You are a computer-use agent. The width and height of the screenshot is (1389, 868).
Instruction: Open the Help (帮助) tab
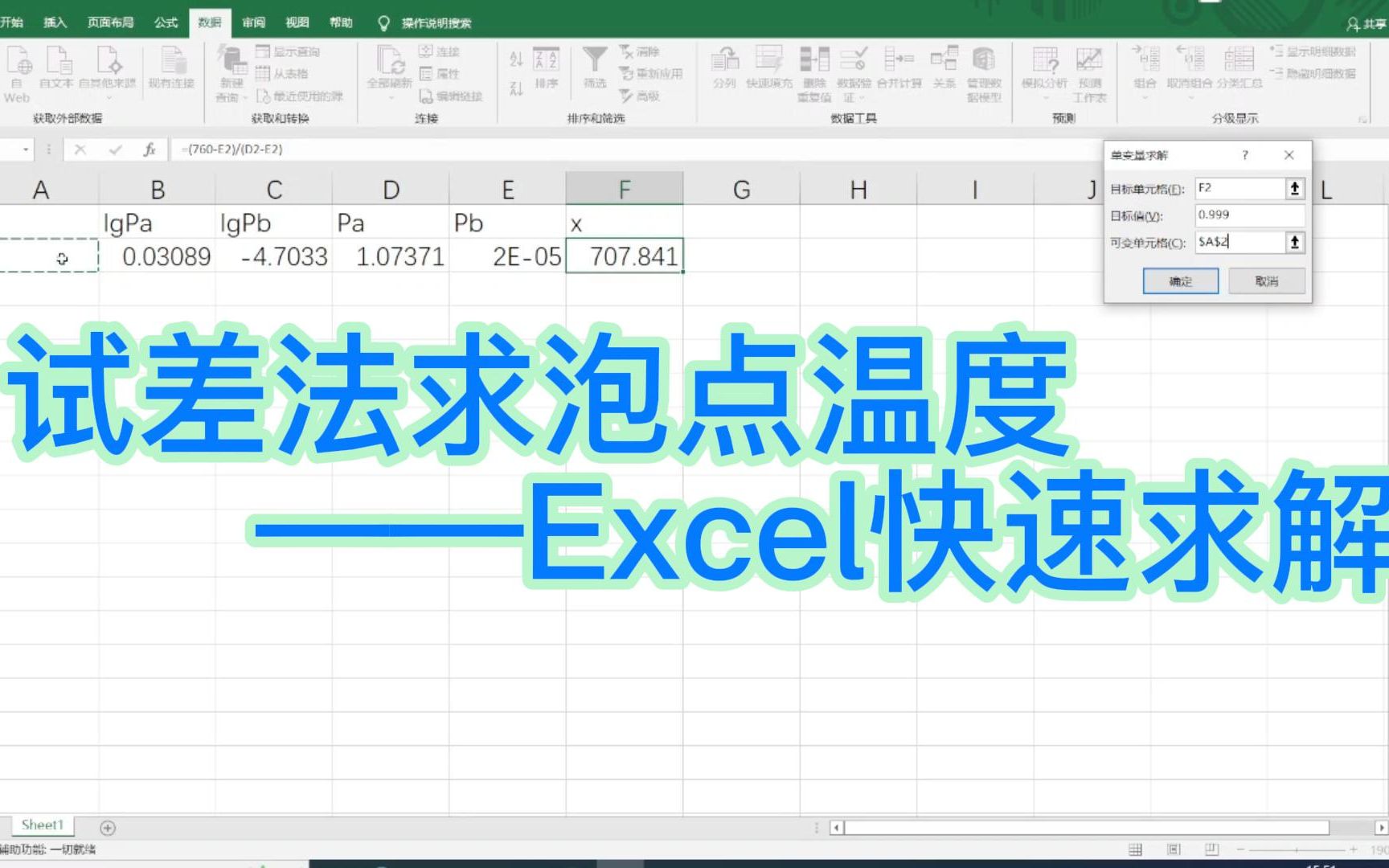click(340, 23)
